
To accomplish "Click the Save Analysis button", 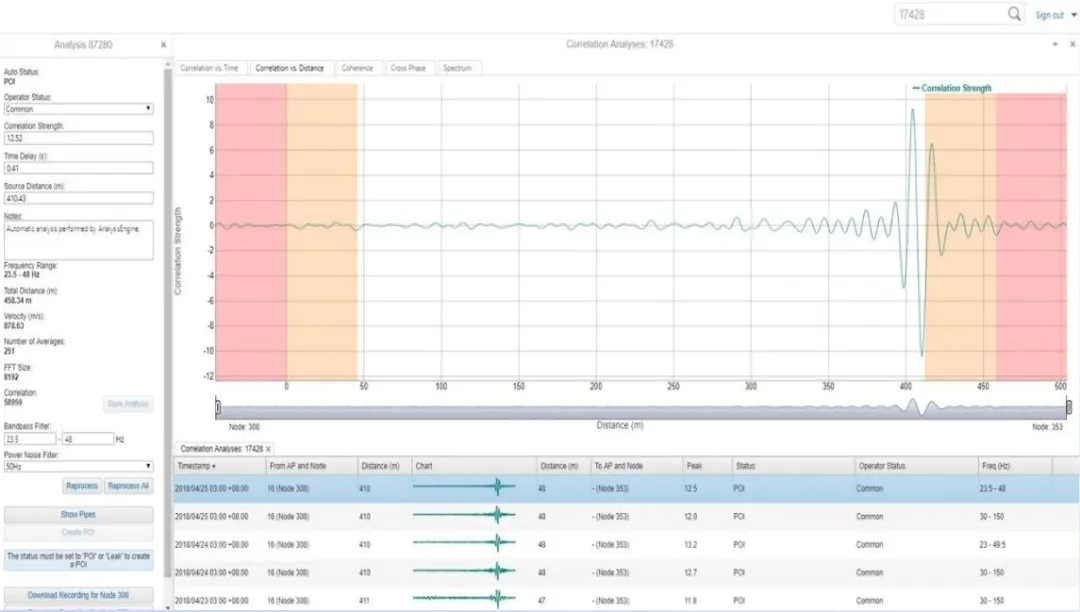I will (x=128, y=403).
